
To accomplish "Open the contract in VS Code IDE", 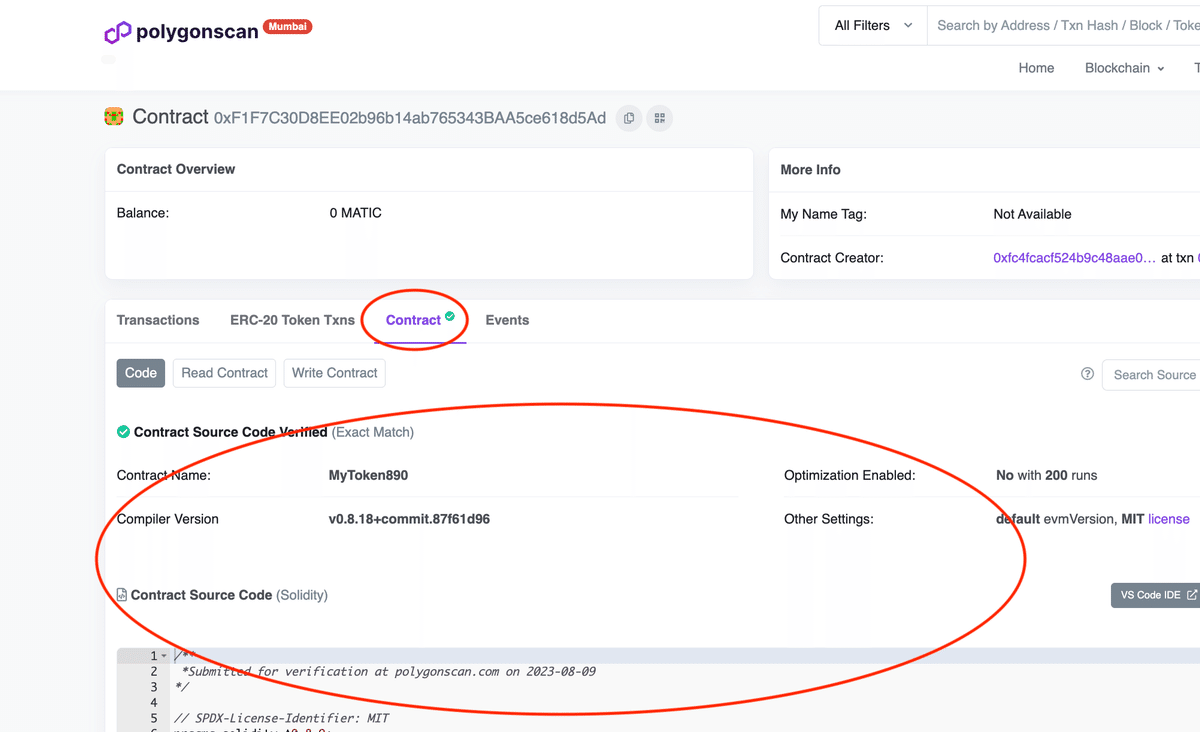I will [1156, 595].
